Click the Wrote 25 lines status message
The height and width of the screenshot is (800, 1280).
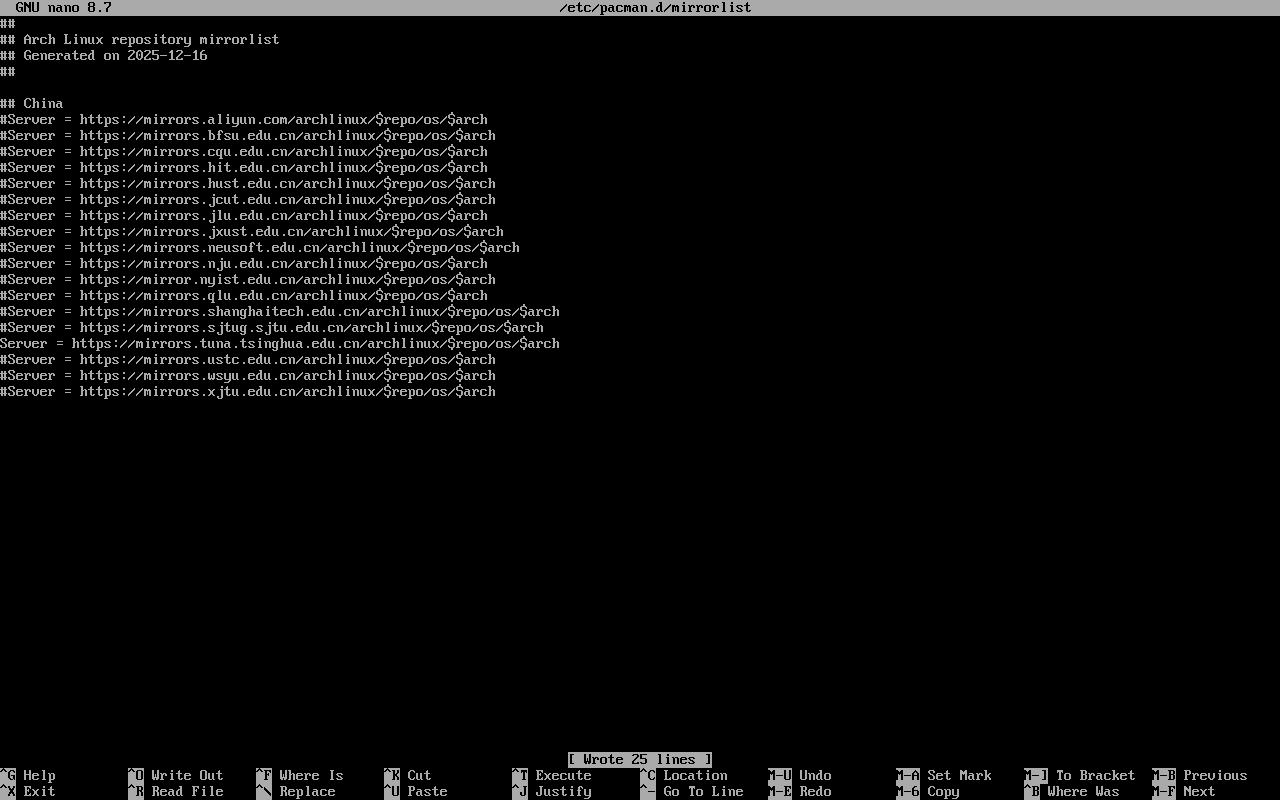638,759
